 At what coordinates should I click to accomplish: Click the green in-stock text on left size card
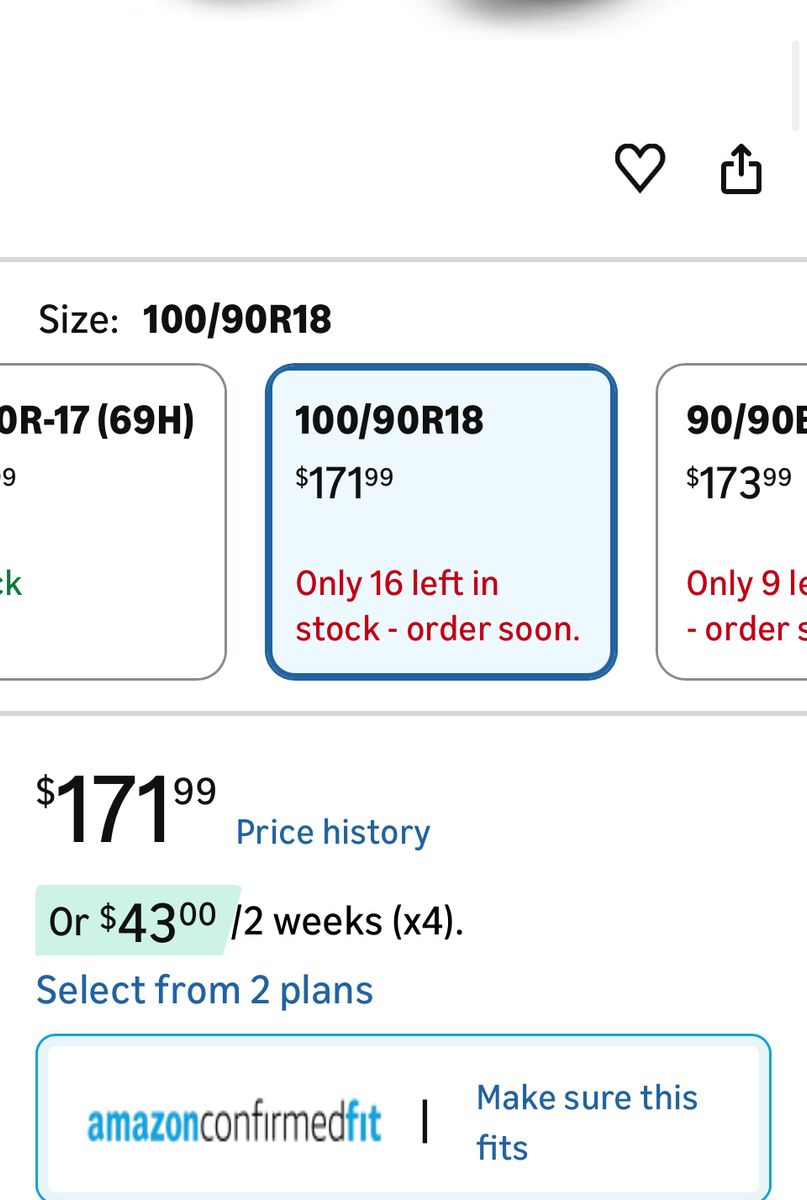click(x=10, y=583)
